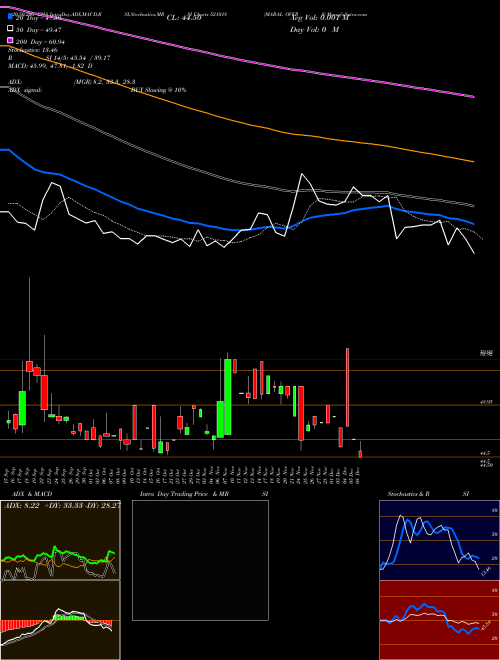The width and height of the screenshot is (500, 660).
Task: Click the tall green 07 Nov candlestick
Action: pyautogui.click(x=228, y=397)
